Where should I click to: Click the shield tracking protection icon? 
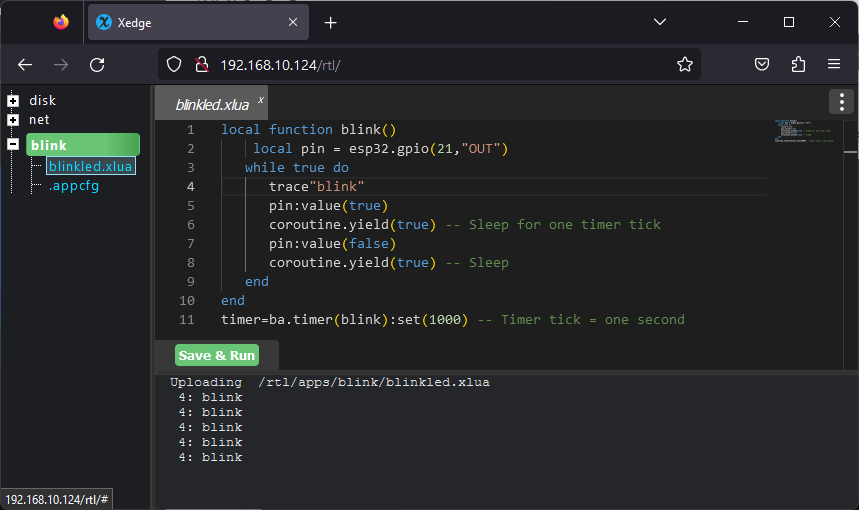click(174, 64)
